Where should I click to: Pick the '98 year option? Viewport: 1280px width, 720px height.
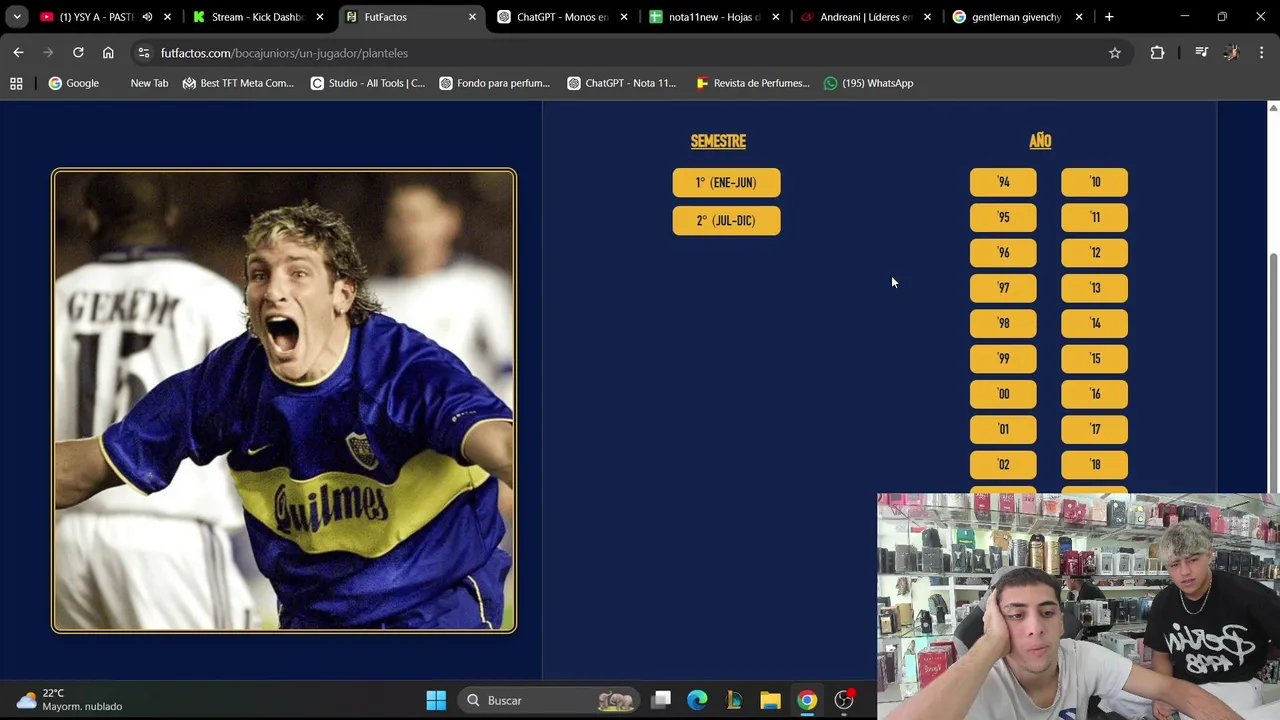1003,323
